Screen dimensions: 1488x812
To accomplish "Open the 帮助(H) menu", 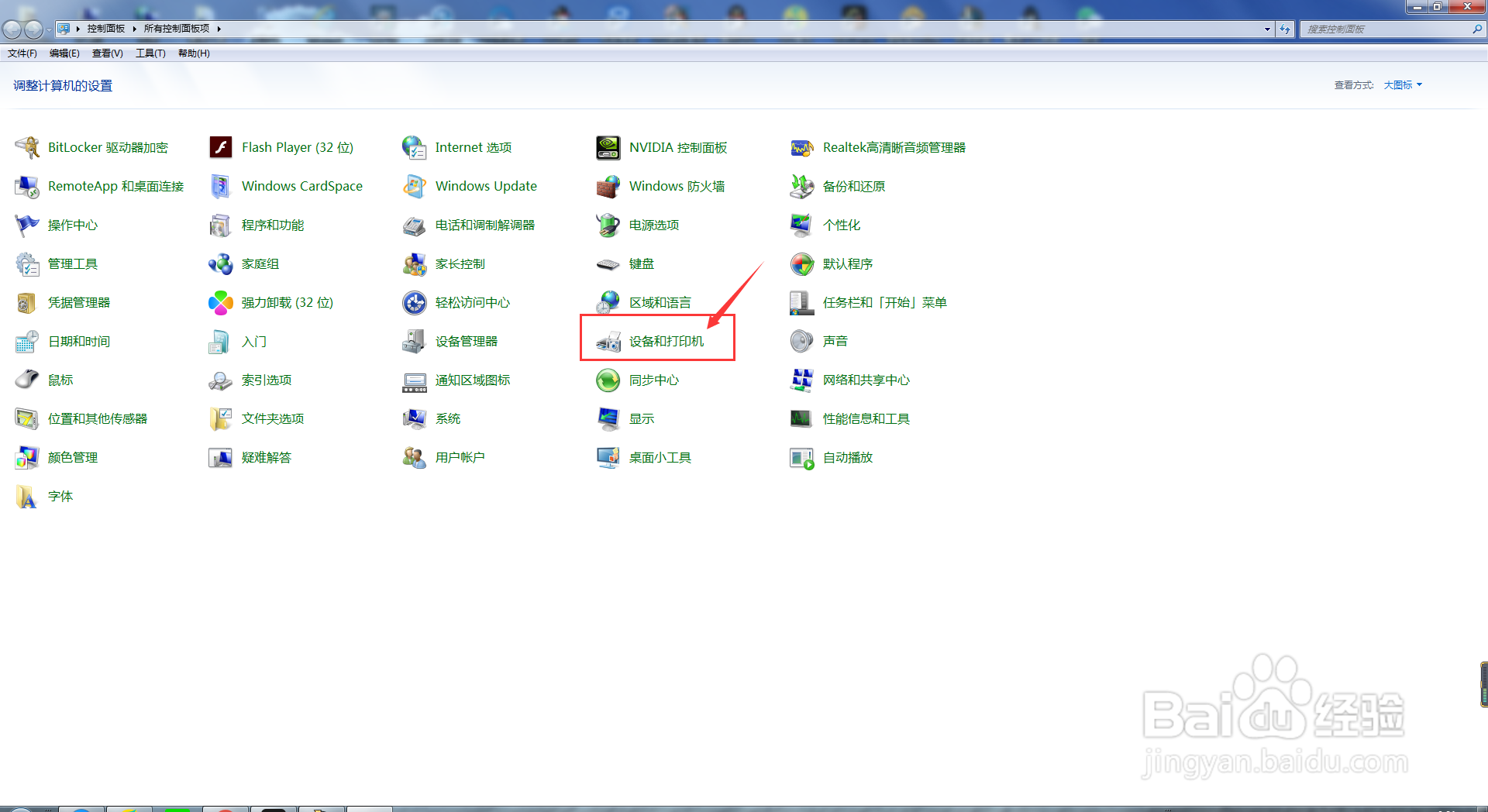I will (x=194, y=53).
